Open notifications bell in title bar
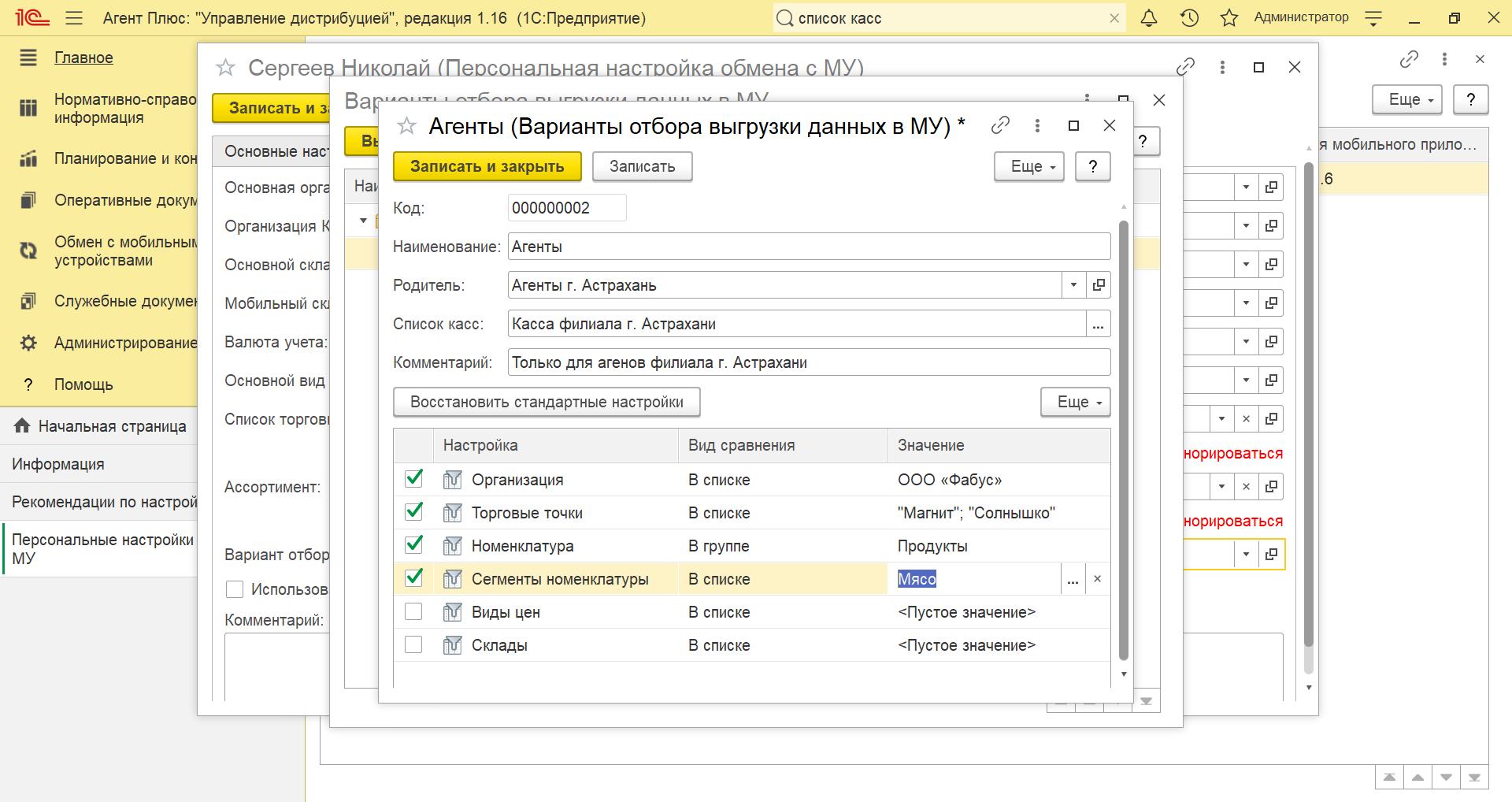The height and width of the screenshot is (802, 1512). click(1149, 18)
